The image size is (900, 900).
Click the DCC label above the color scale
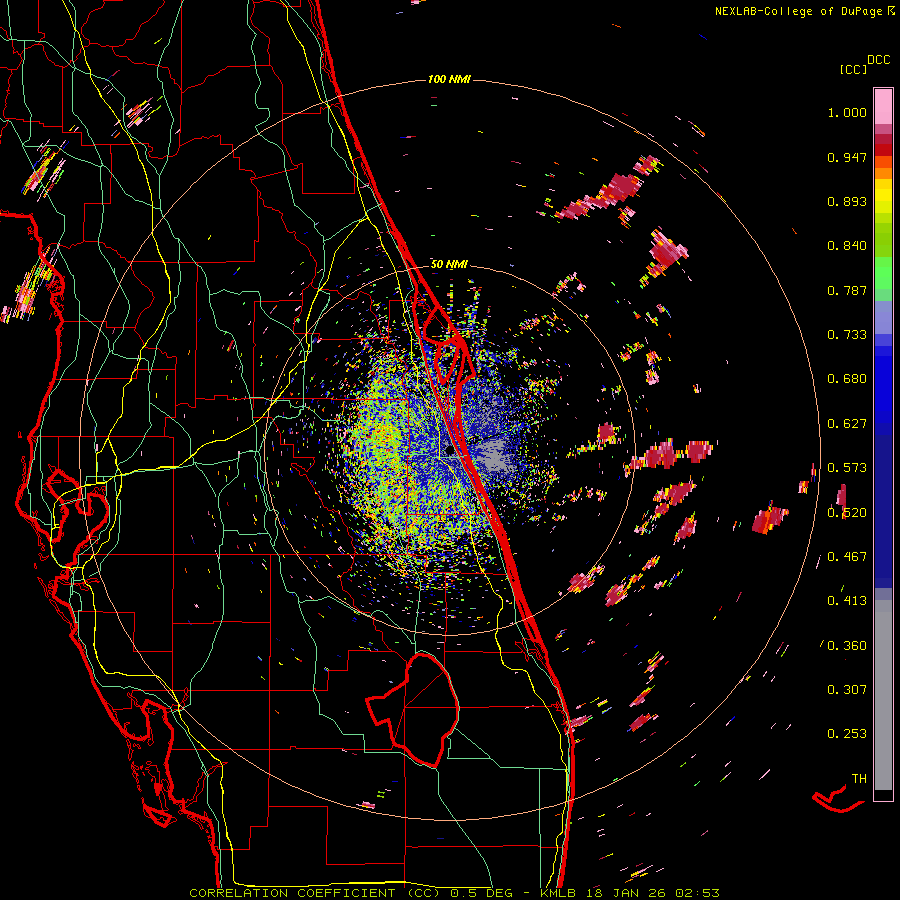pos(879,60)
